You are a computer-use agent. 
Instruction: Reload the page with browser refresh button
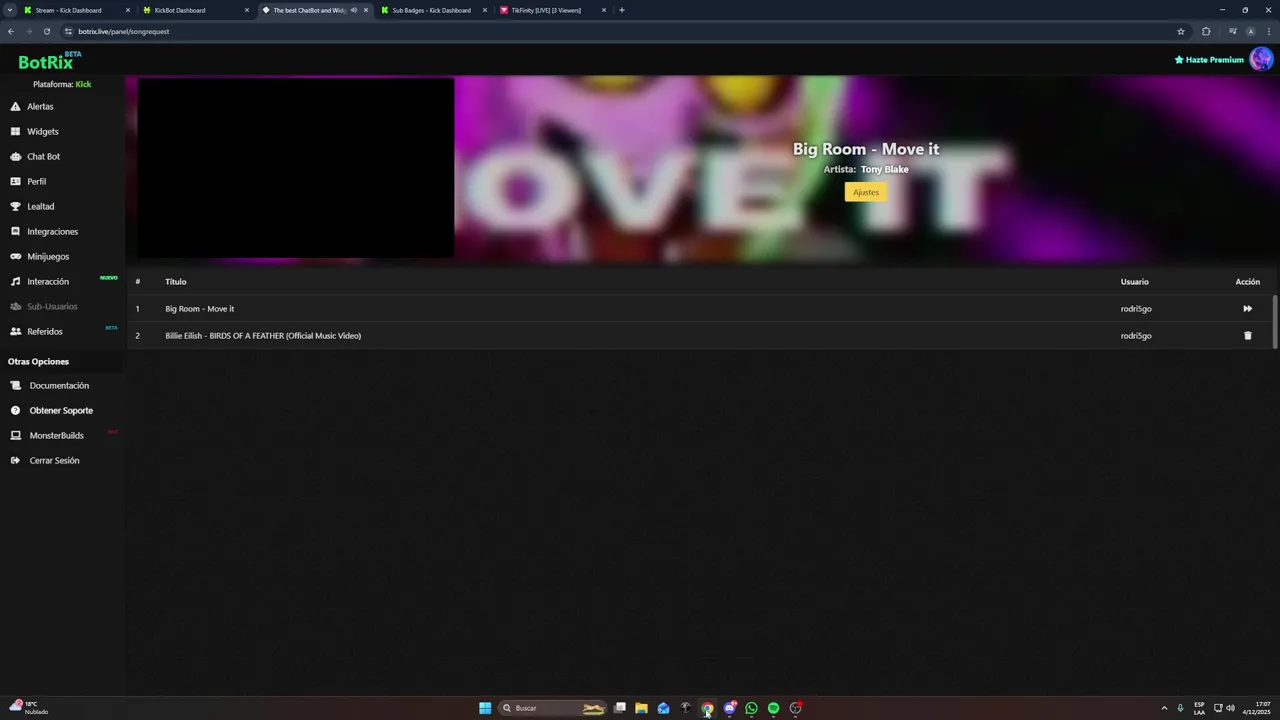coord(46,31)
